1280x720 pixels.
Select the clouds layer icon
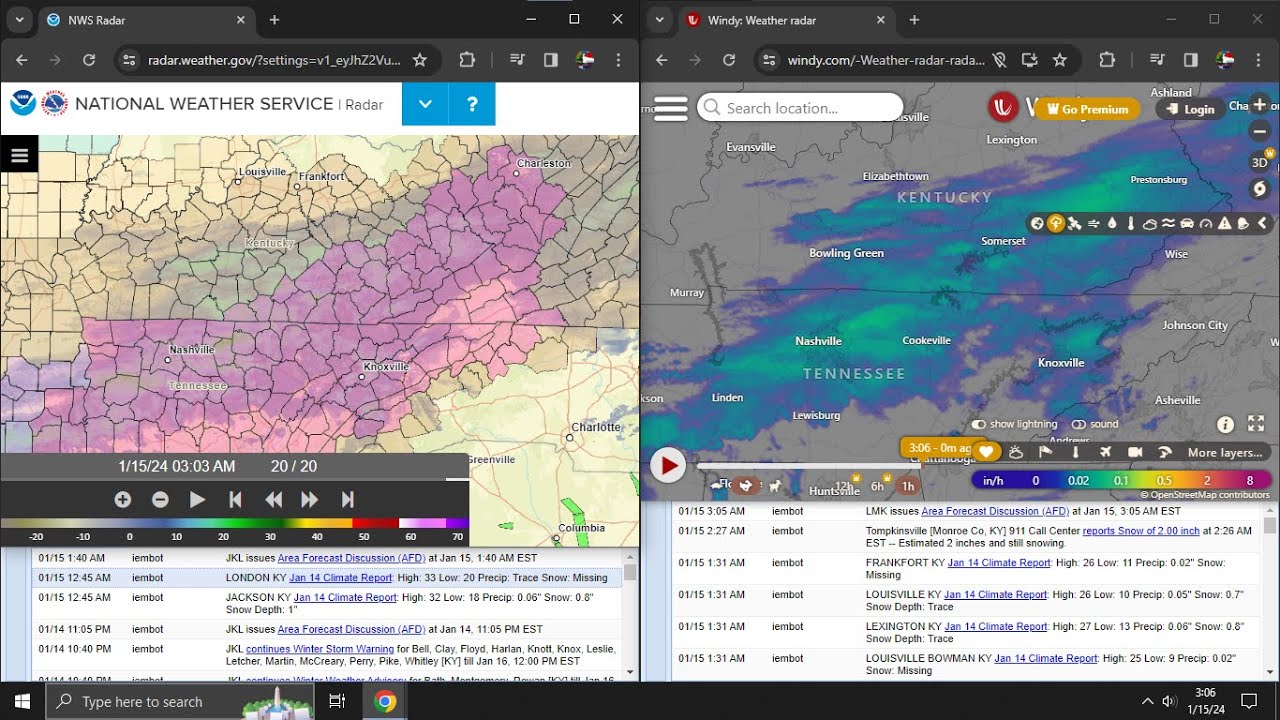(x=1150, y=224)
